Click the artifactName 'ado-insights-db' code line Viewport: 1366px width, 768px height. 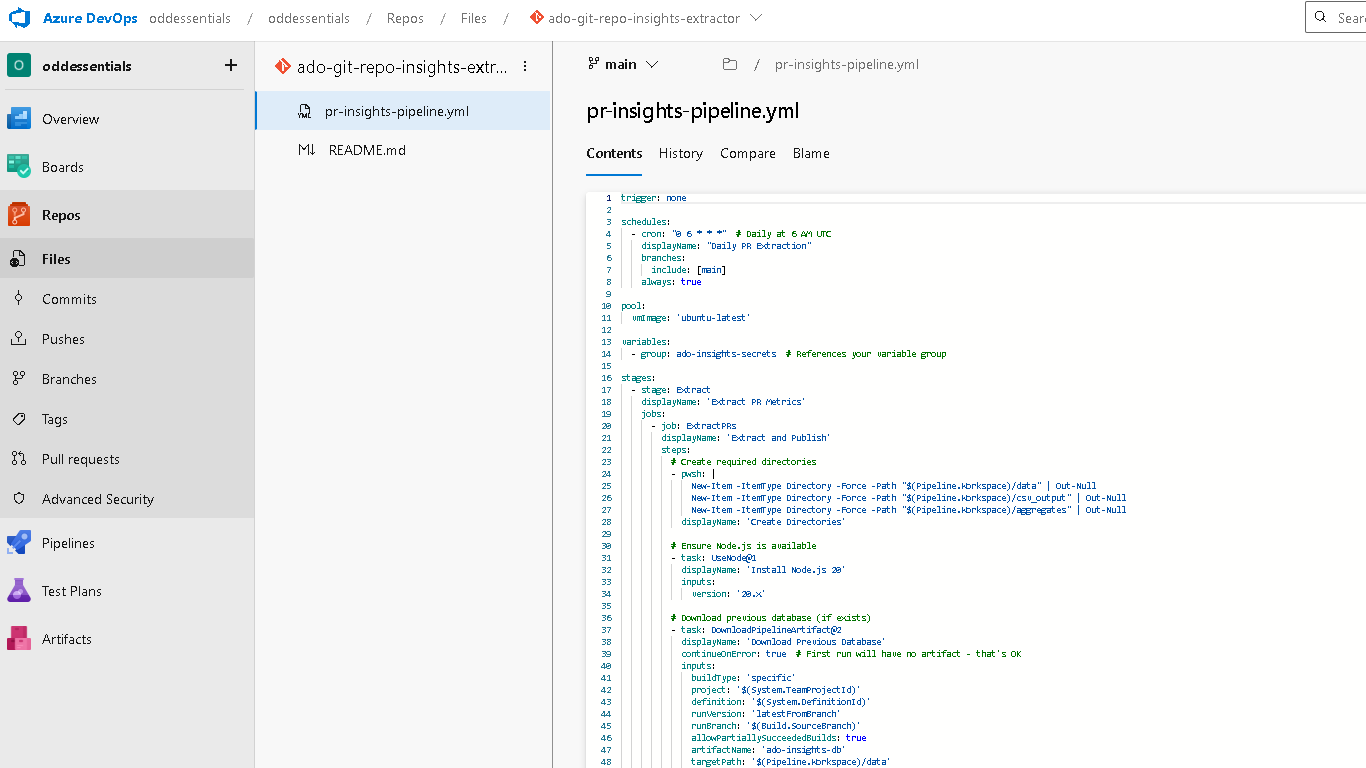[768, 750]
